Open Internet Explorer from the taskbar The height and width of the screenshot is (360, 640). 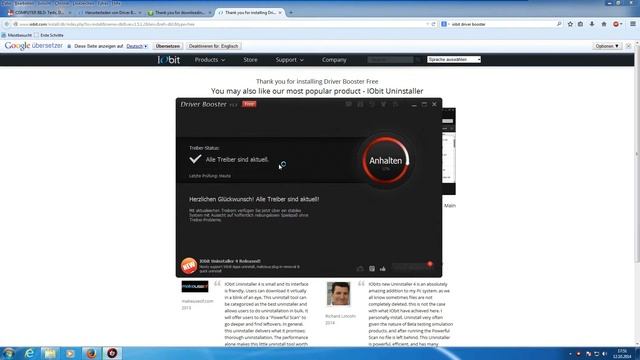click(29, 353)
